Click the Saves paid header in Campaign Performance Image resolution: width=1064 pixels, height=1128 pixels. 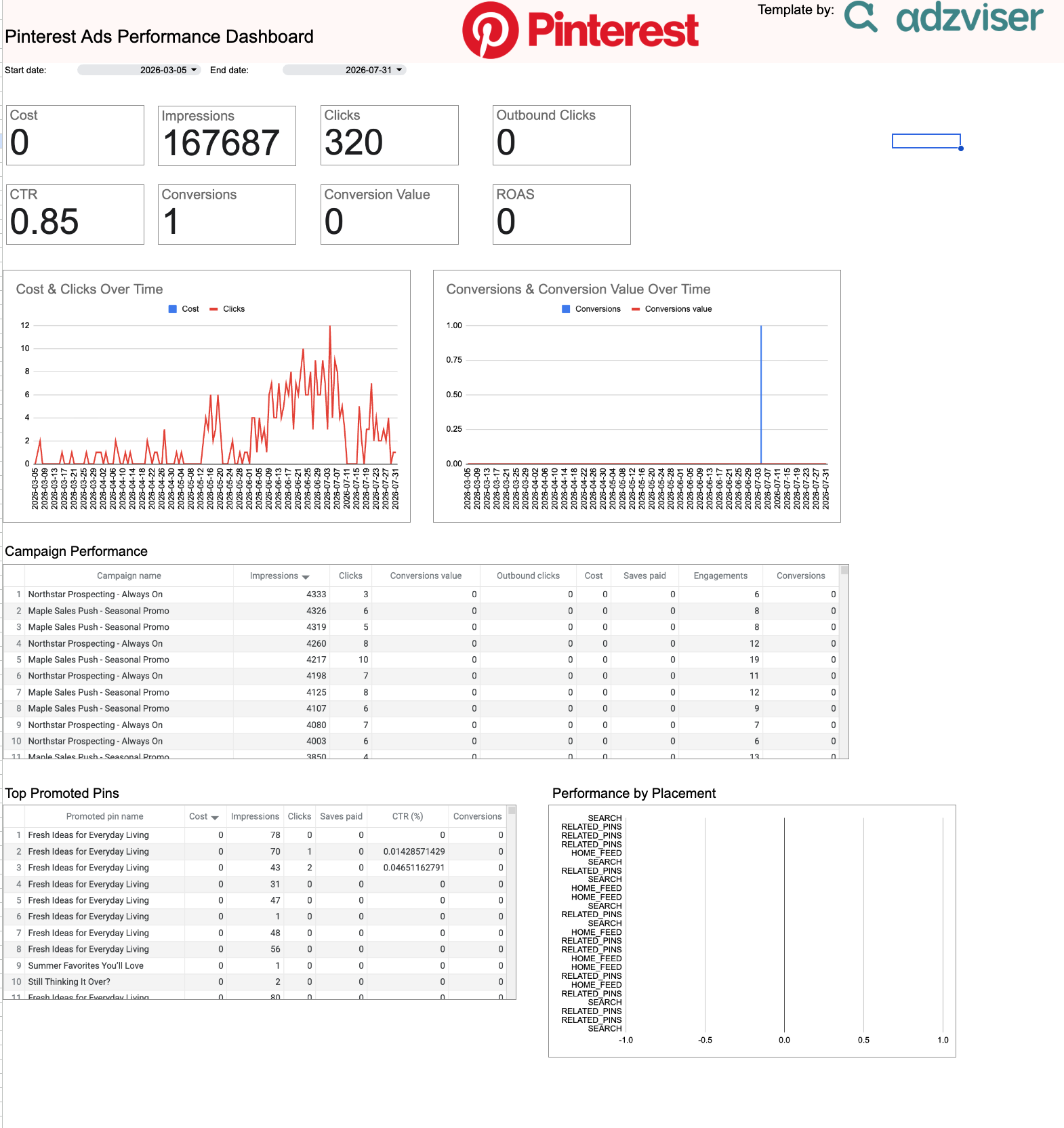click(x=644, y=576)
